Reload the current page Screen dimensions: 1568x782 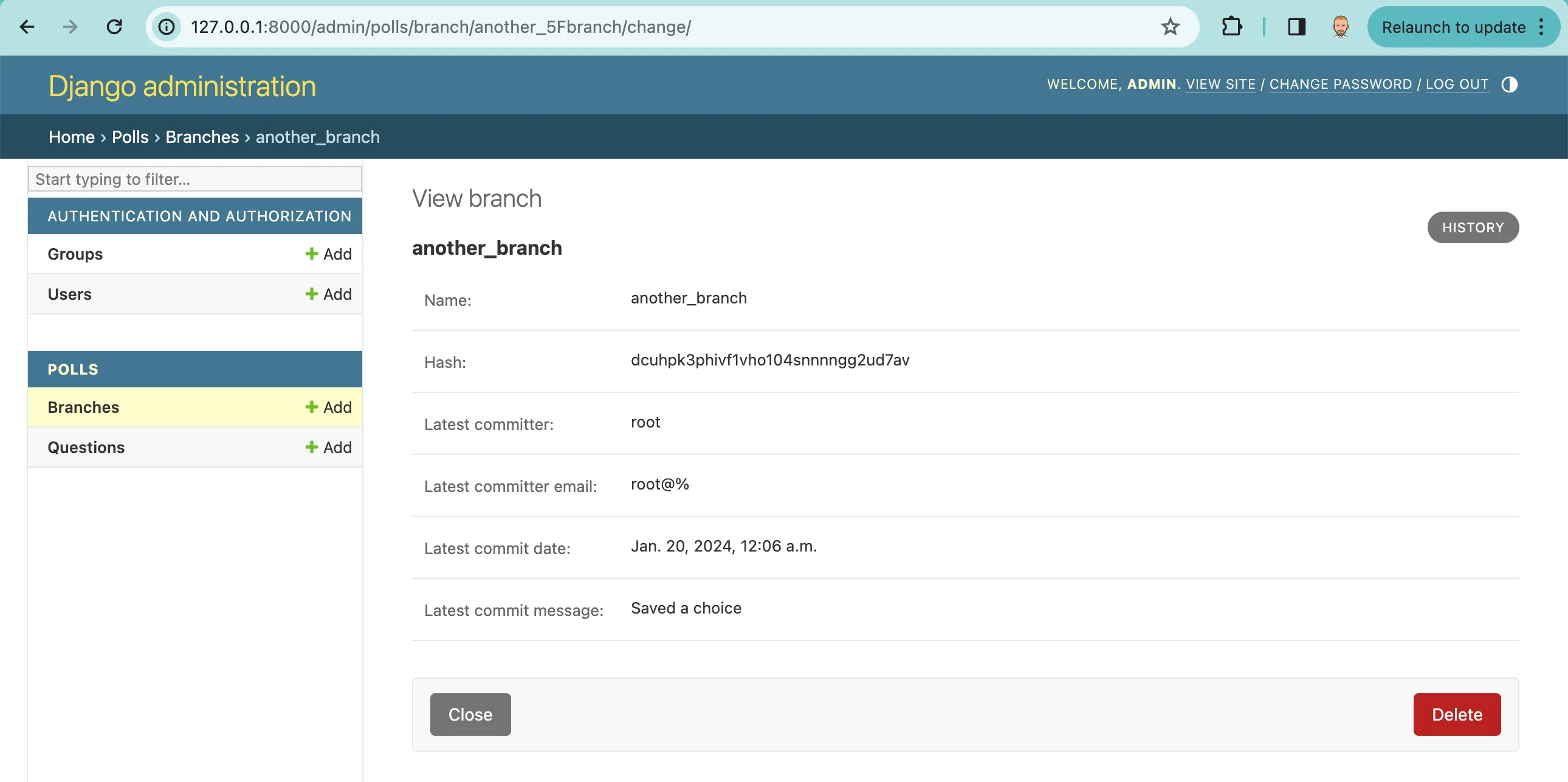(114, 27)
